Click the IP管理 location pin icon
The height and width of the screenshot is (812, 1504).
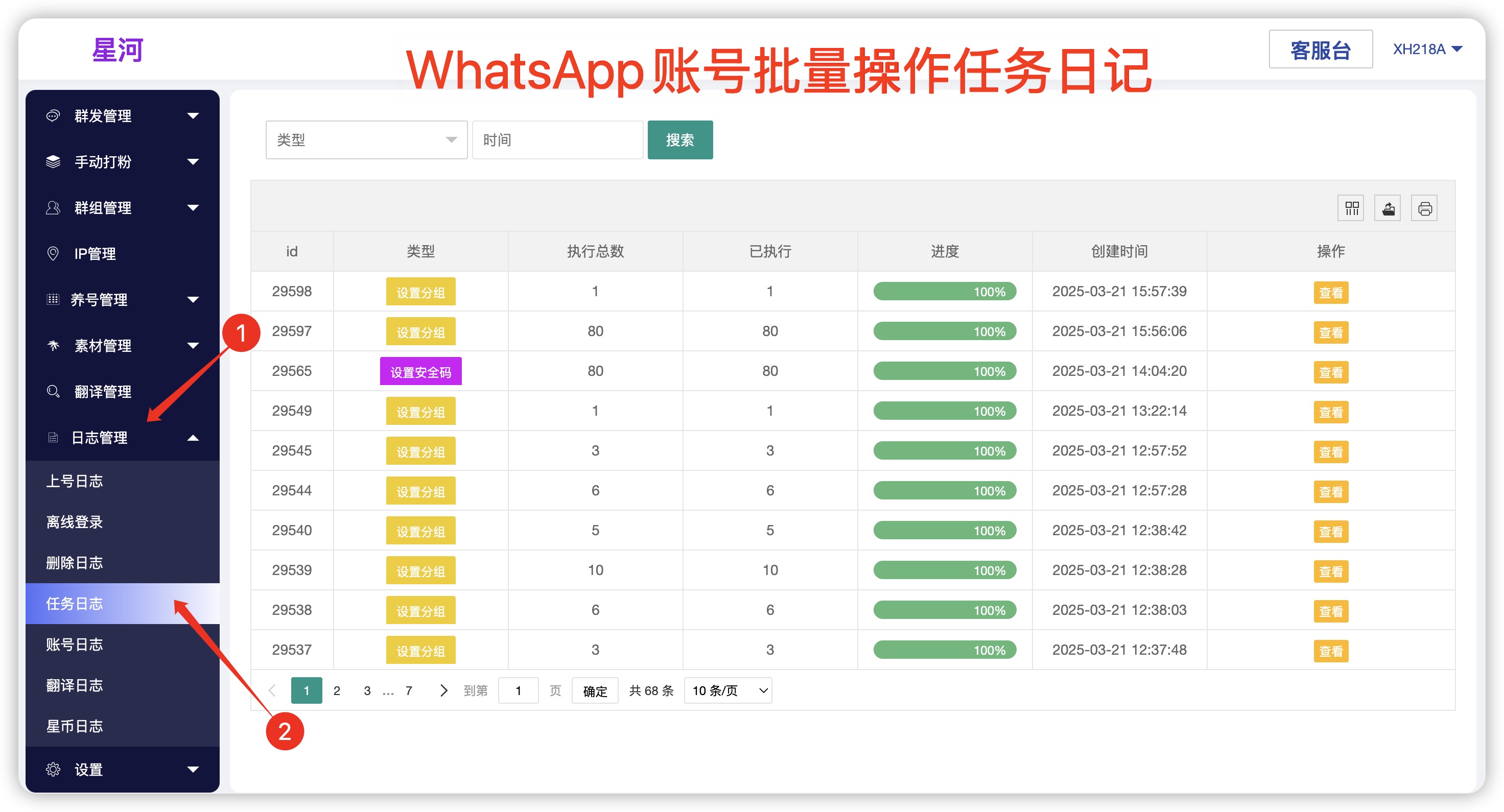[x=53, y=253]
